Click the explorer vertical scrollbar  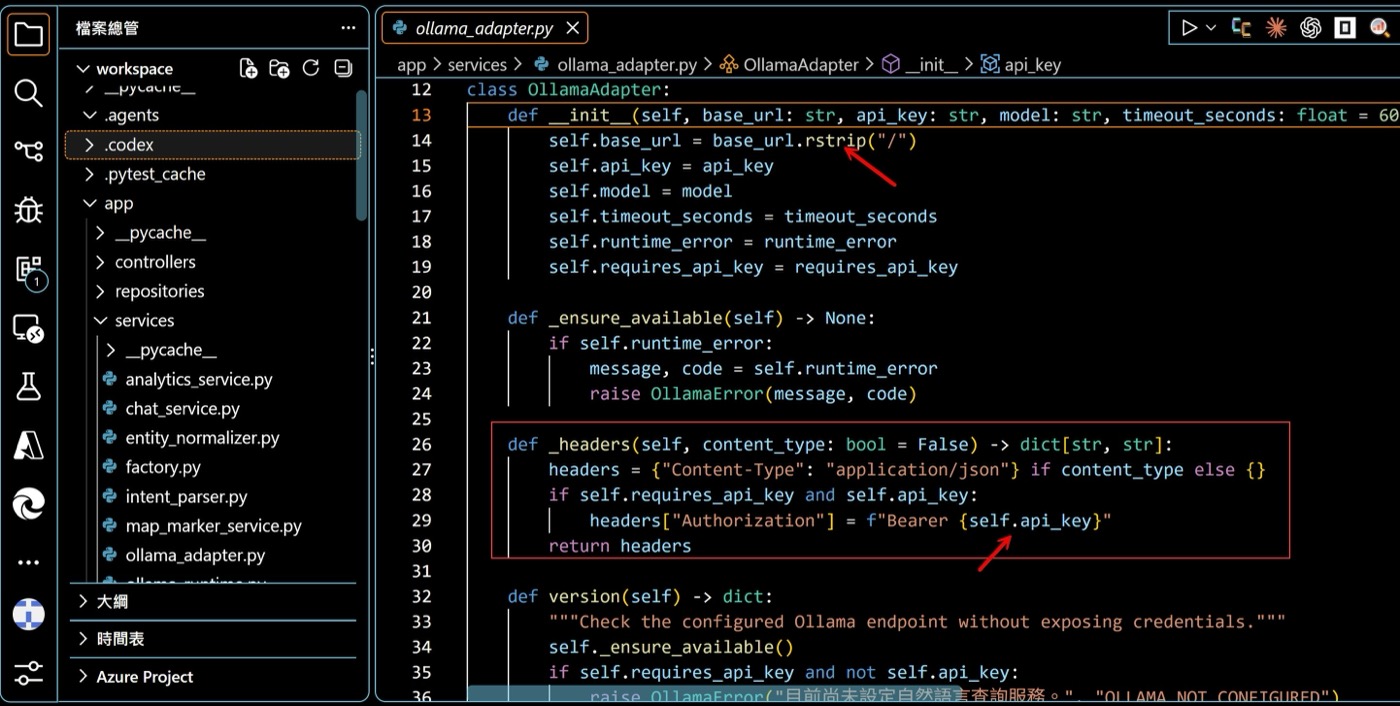362,155
